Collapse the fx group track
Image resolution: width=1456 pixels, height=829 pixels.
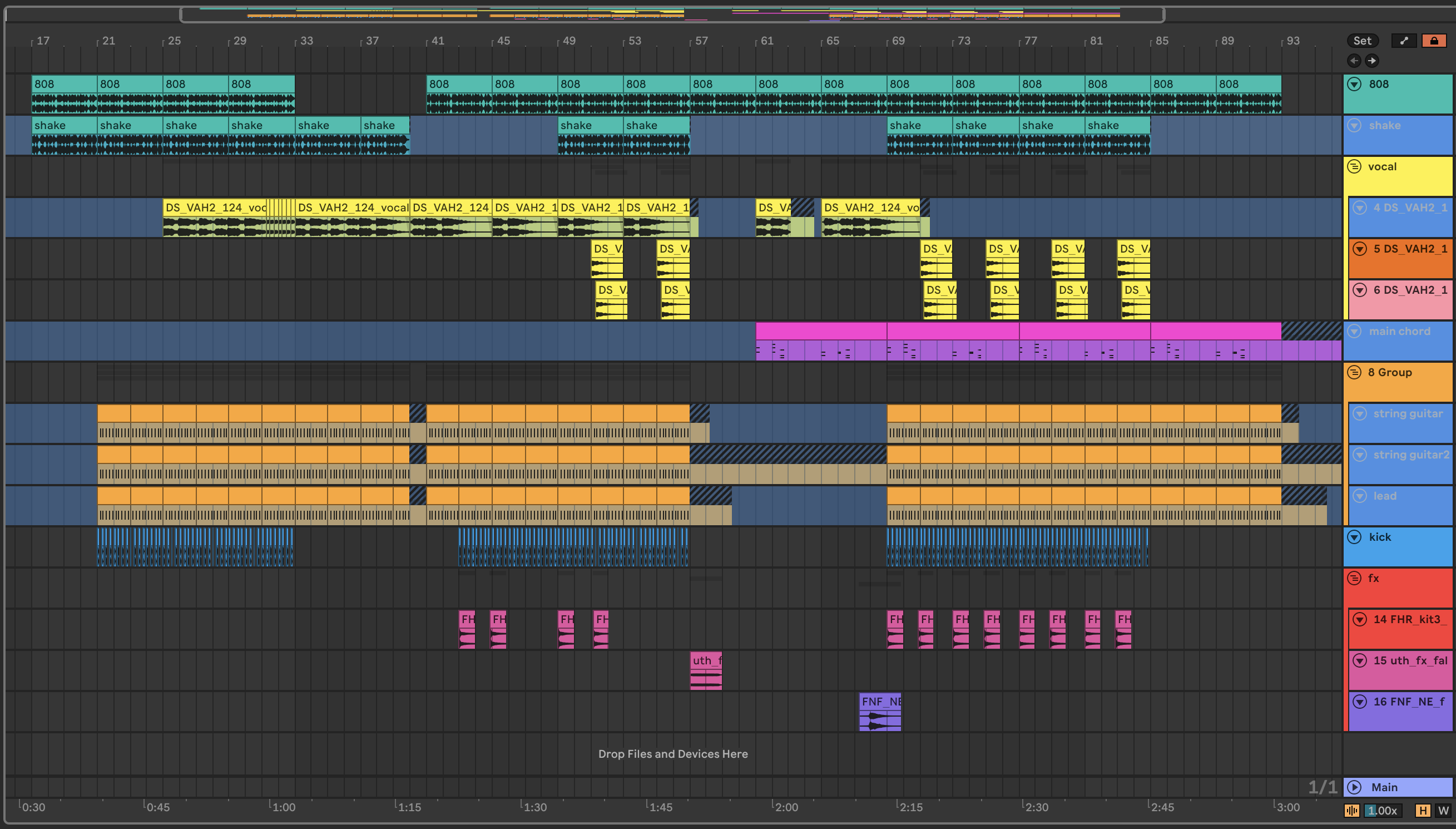click(1354, 578)
